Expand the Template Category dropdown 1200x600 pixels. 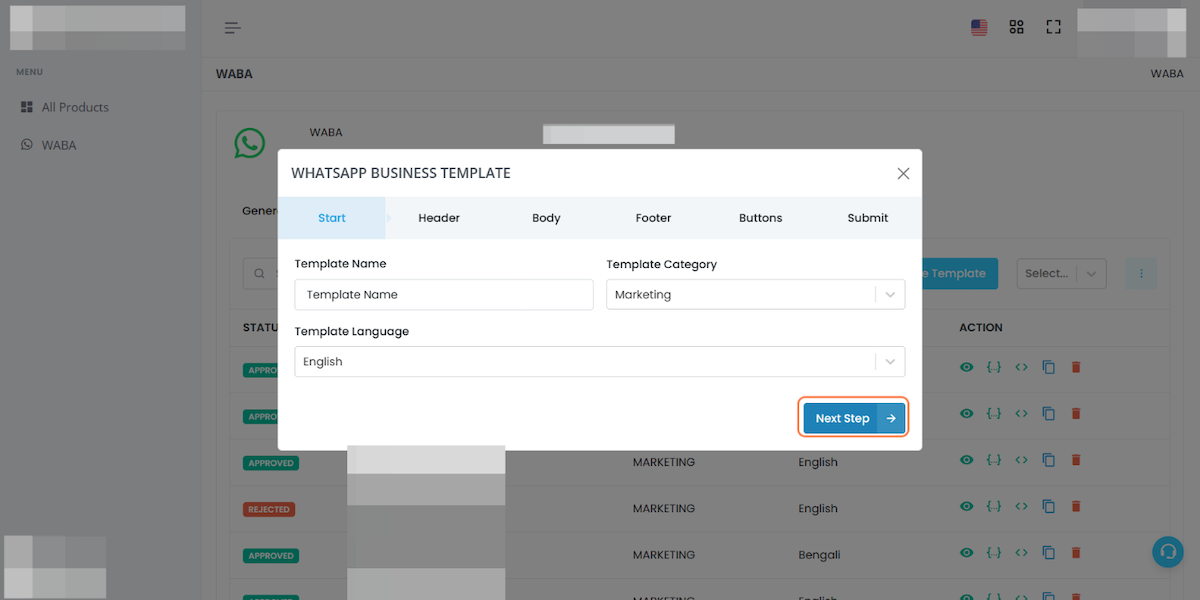click(755, 295)
